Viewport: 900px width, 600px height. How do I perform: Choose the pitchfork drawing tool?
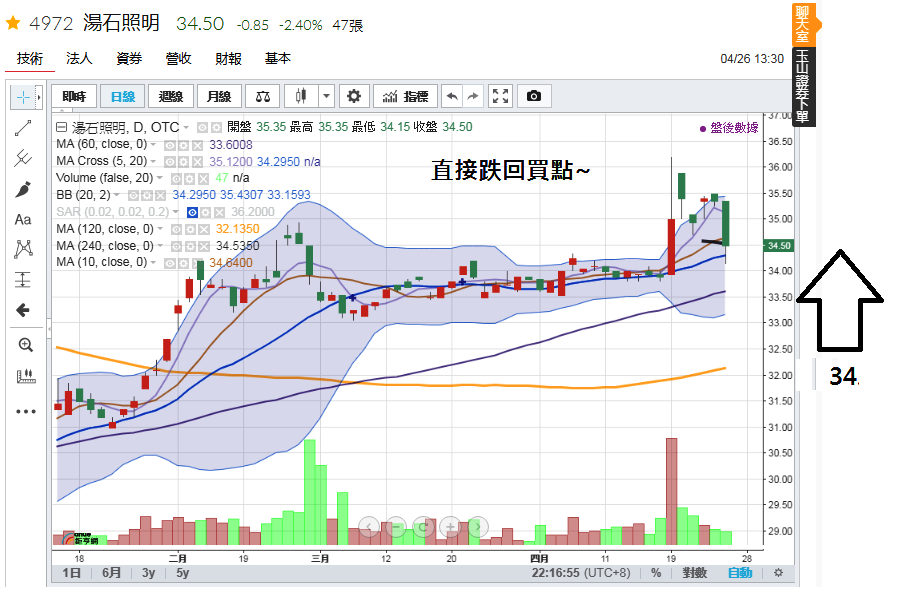[x=23, y=158]
